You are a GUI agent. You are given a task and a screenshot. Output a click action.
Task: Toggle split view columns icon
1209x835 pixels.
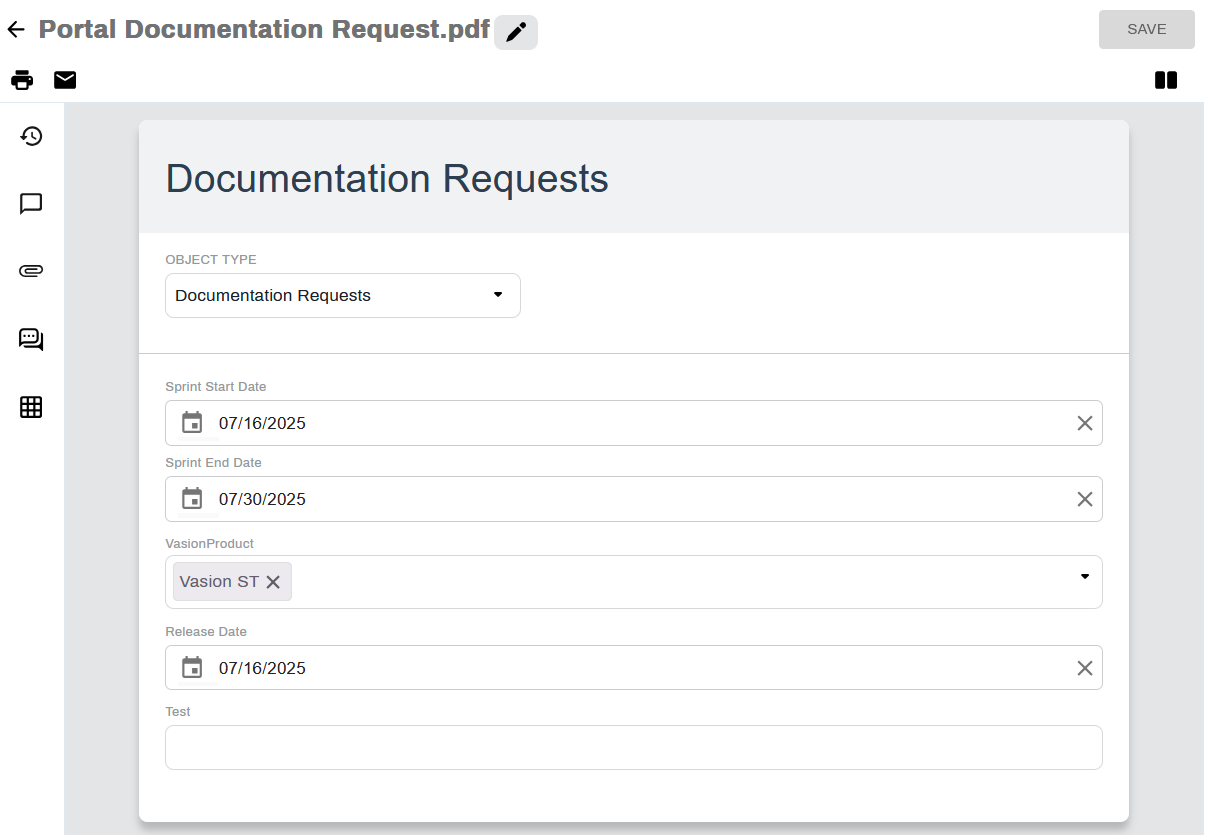pos(1166,80)
